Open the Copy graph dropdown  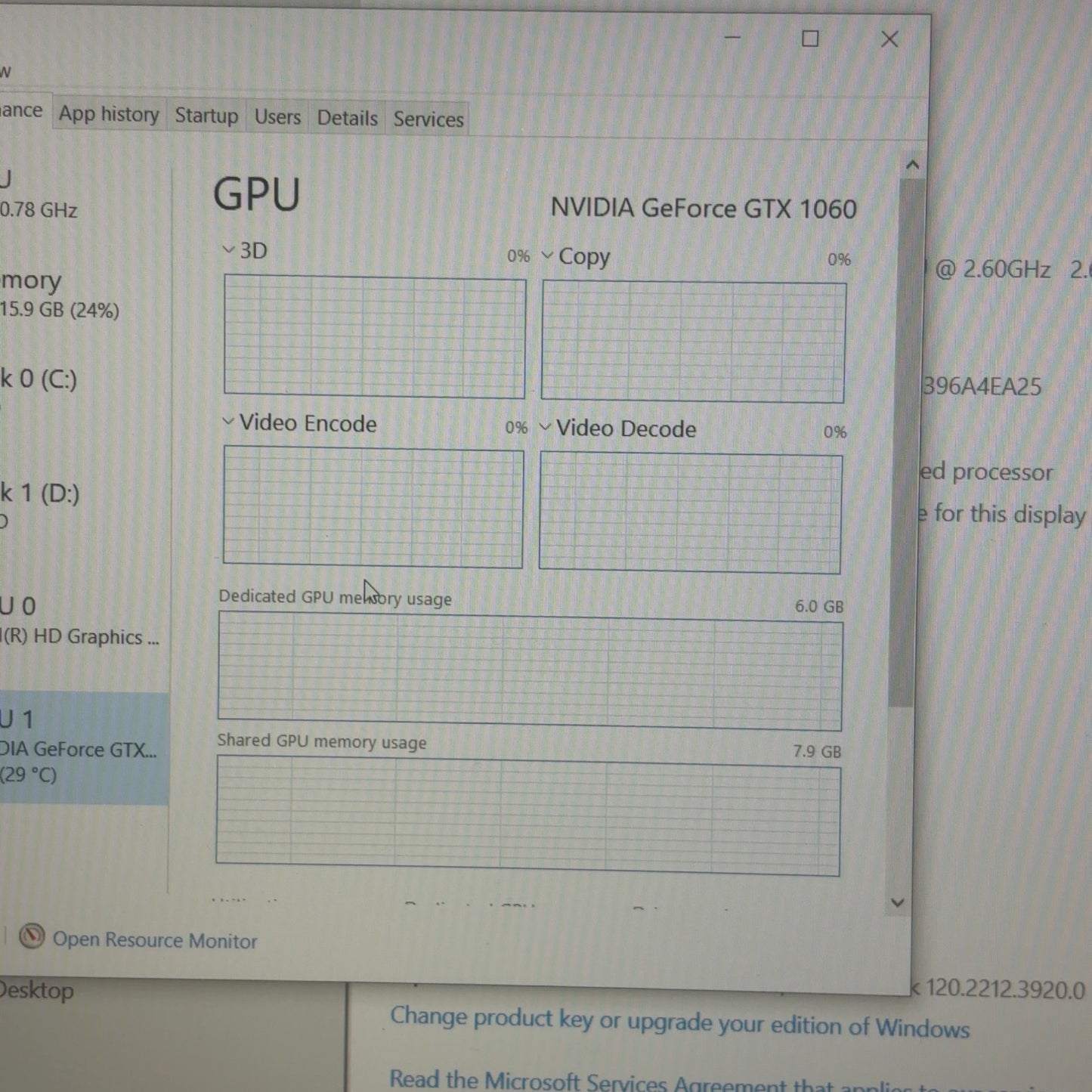click(x=547, y=255)
